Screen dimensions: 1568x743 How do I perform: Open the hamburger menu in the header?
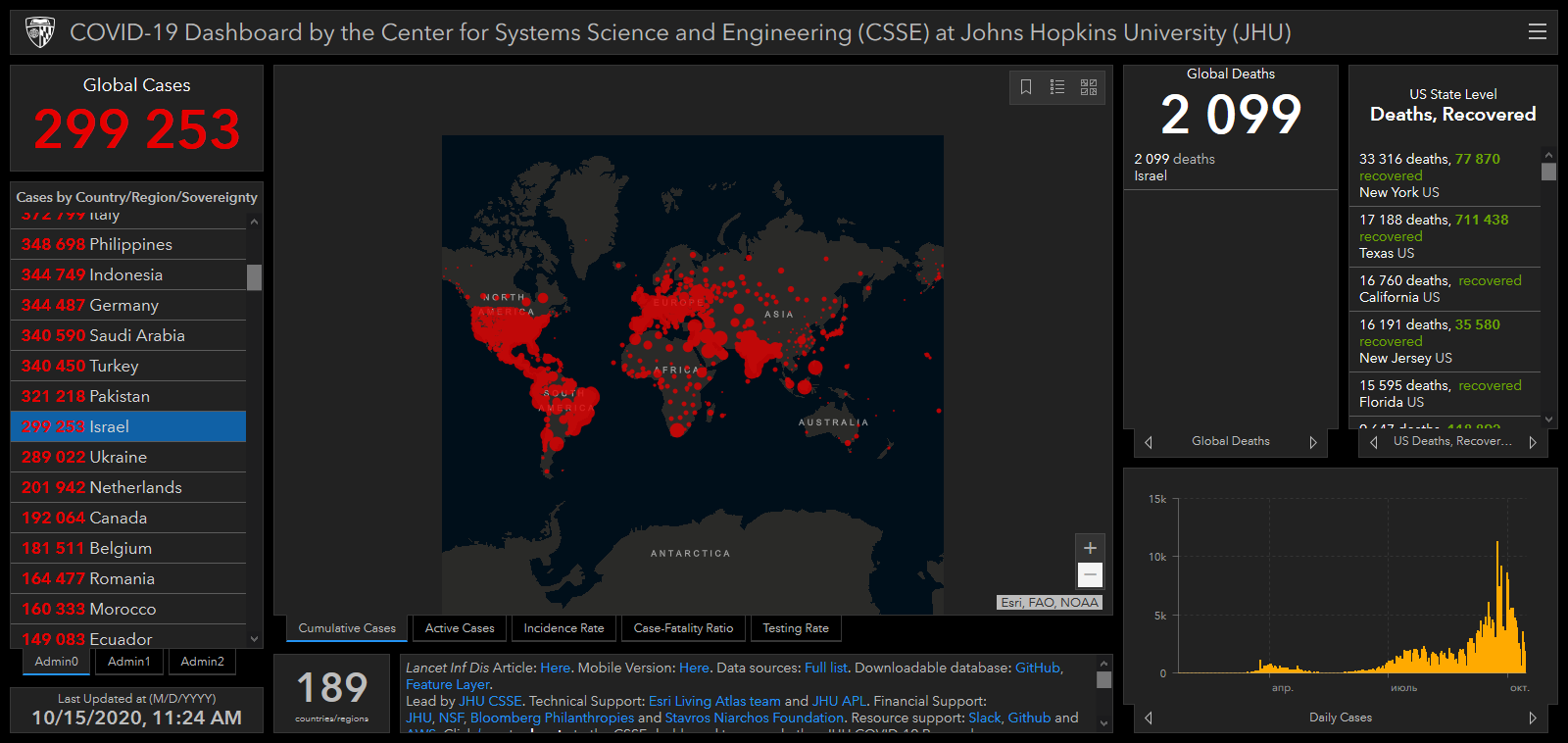[1538, 32]
